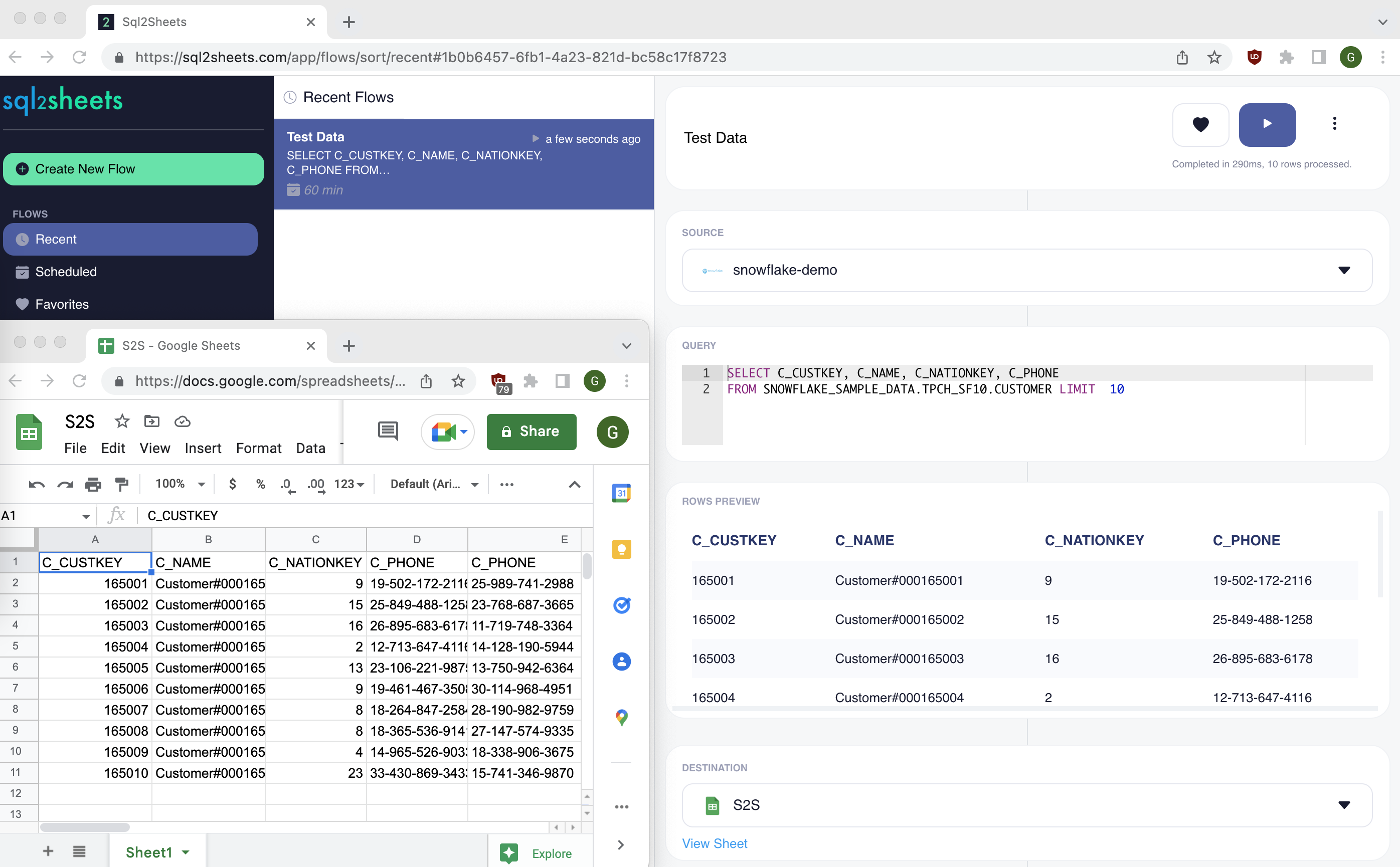Viewport: 1400px width, 867px height.
Task: Expand the S2S destination dropdown
Action: pyautogui.click(x=1026, y=805)
